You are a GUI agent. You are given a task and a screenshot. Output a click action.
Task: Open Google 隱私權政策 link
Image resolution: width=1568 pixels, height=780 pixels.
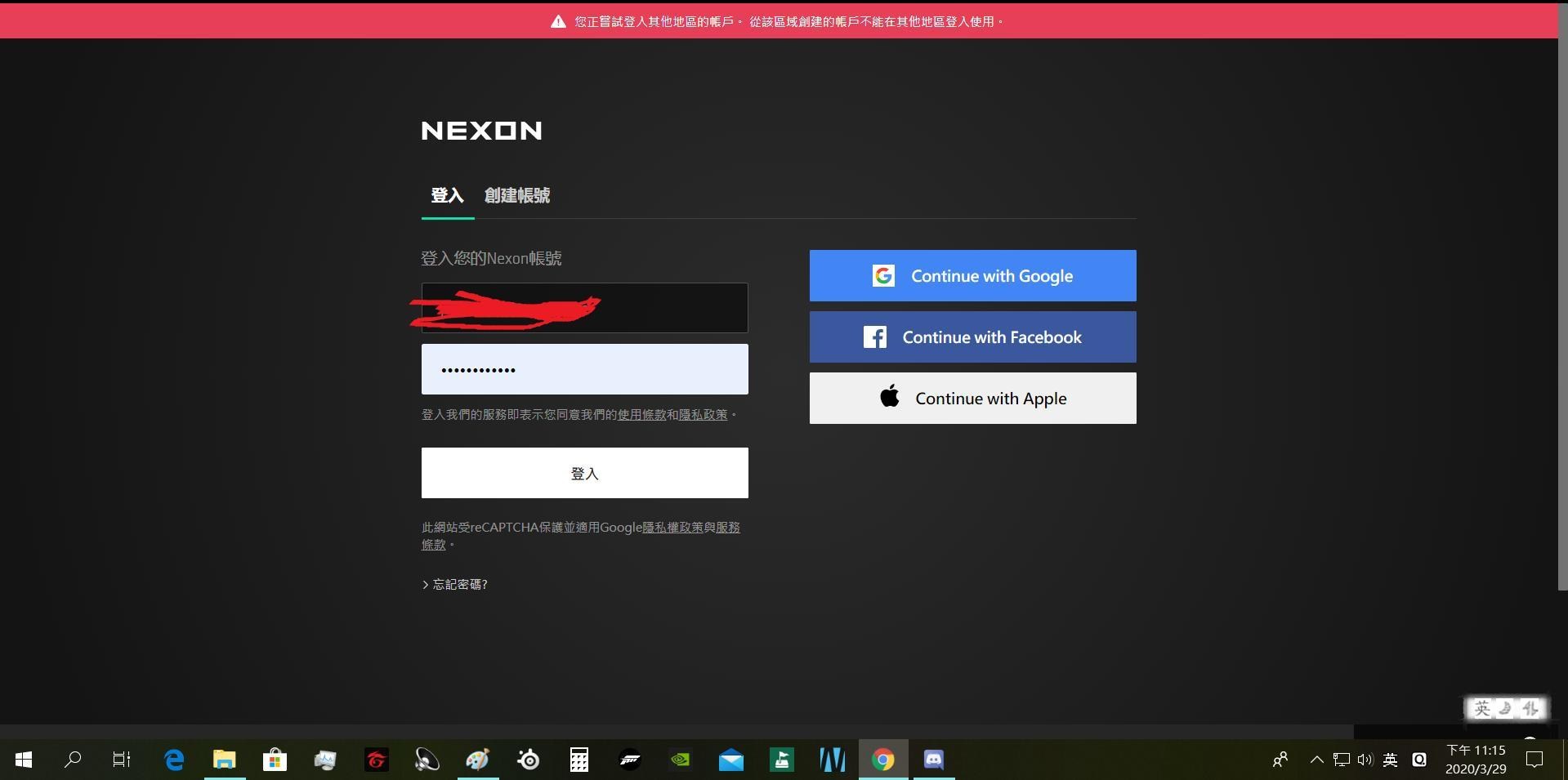(x=672, y=528)
